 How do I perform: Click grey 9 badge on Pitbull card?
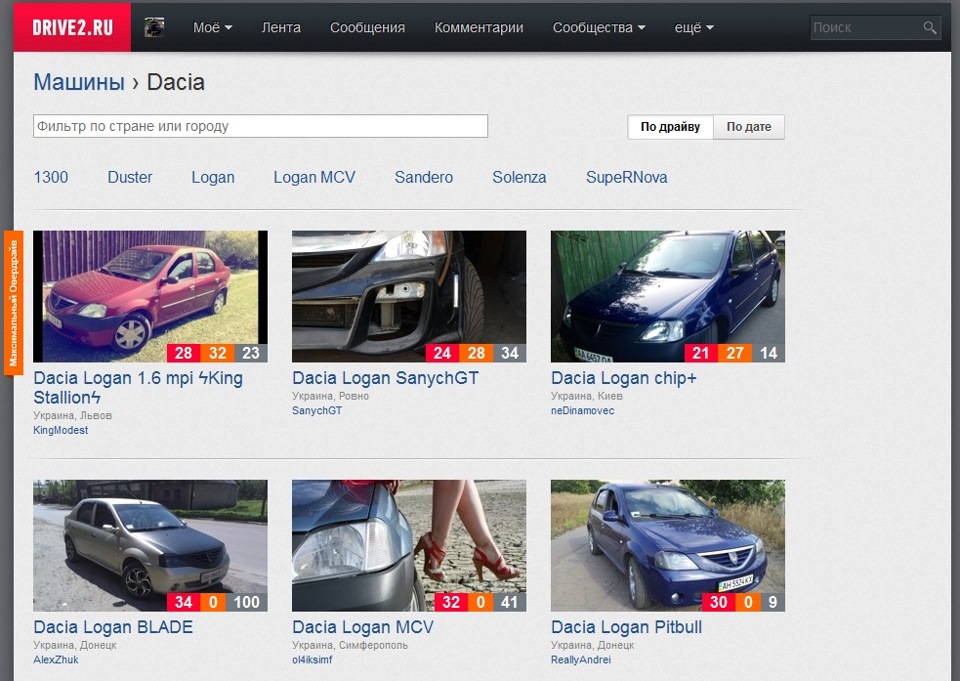773,602
